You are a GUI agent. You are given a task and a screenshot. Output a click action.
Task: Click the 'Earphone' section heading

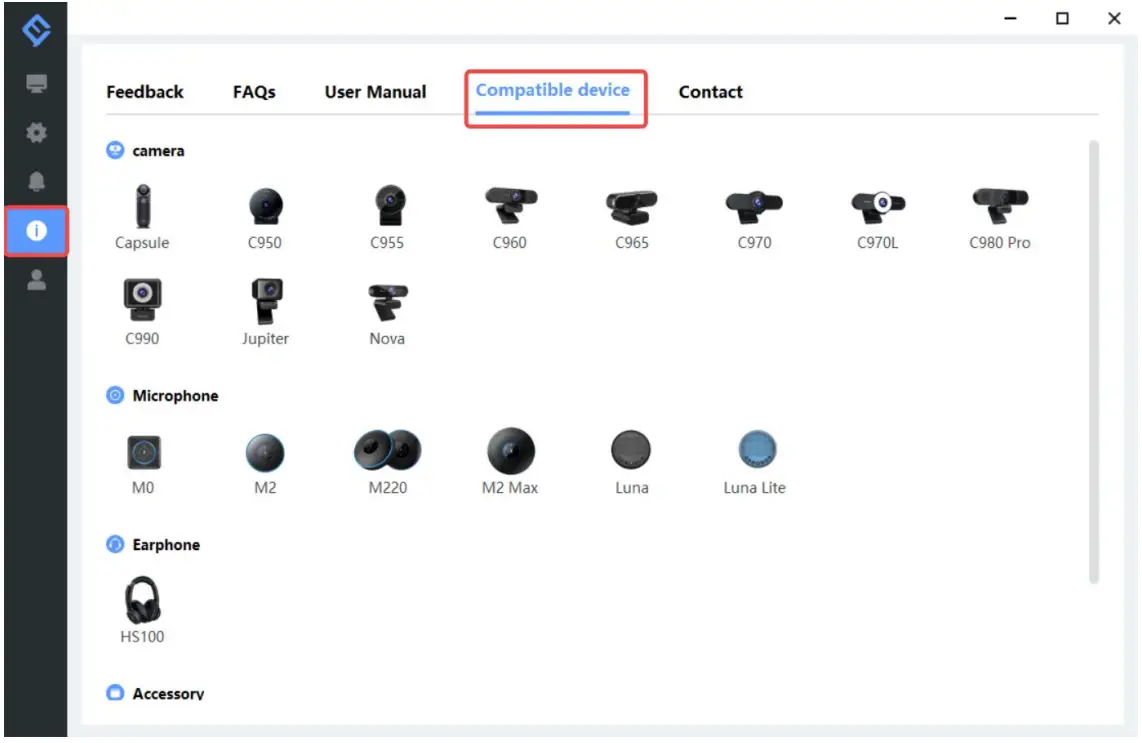point(166,545)
